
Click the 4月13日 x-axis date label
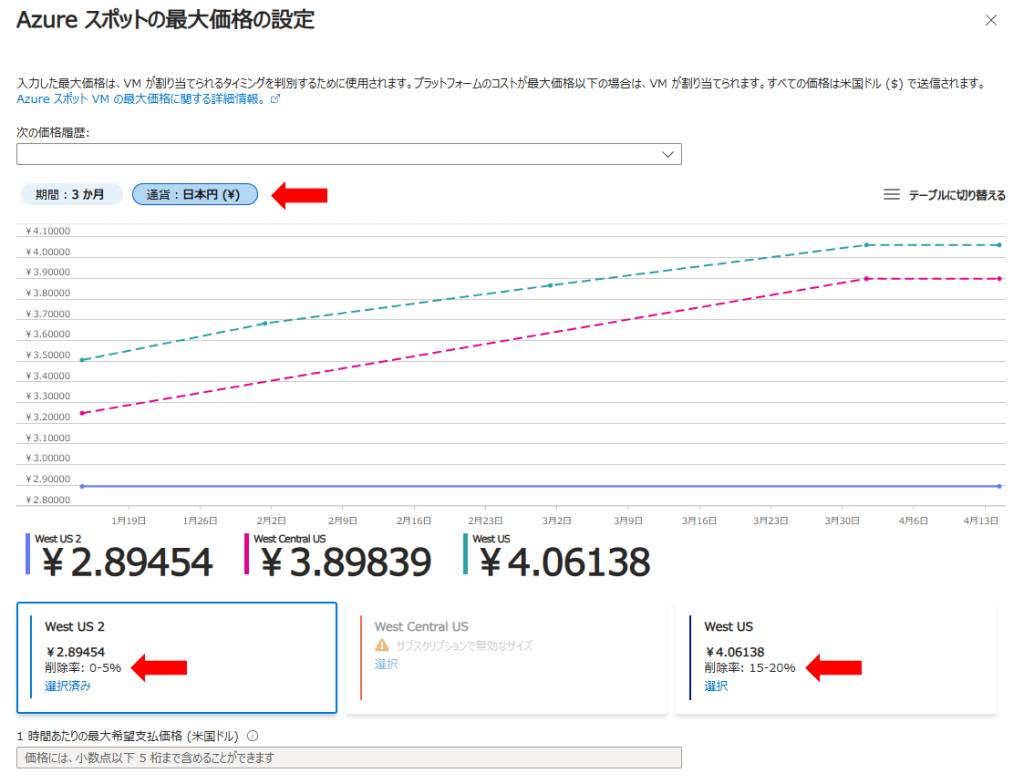click(981, 521)
